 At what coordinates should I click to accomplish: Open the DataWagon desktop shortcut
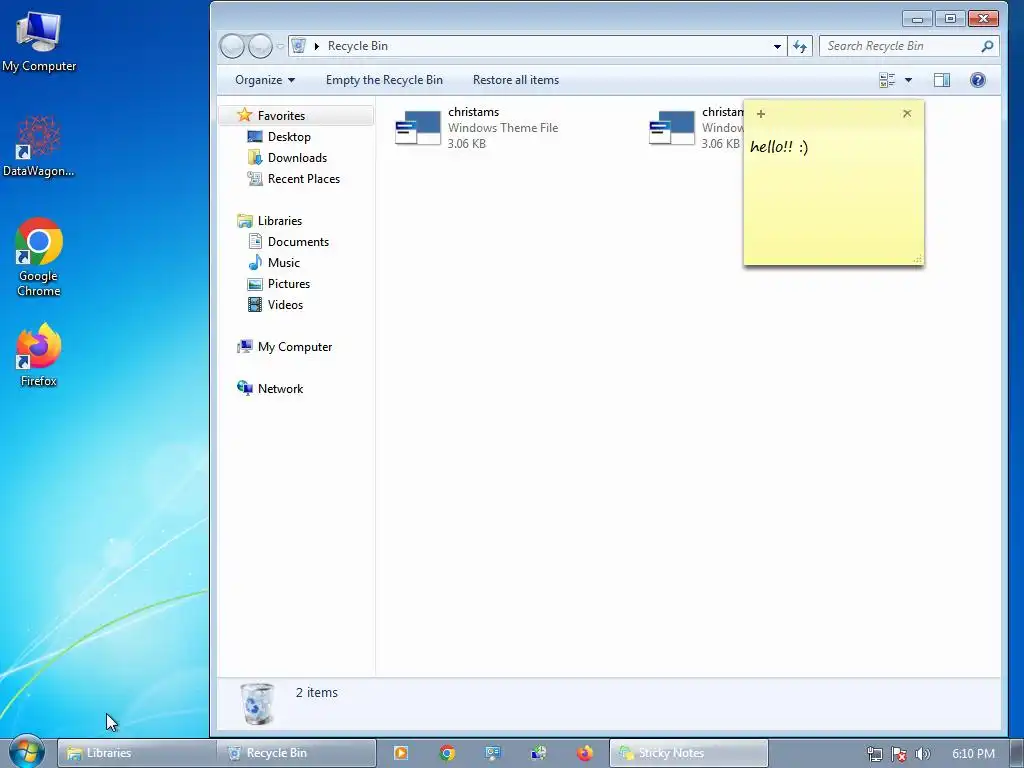pos(39,146)
